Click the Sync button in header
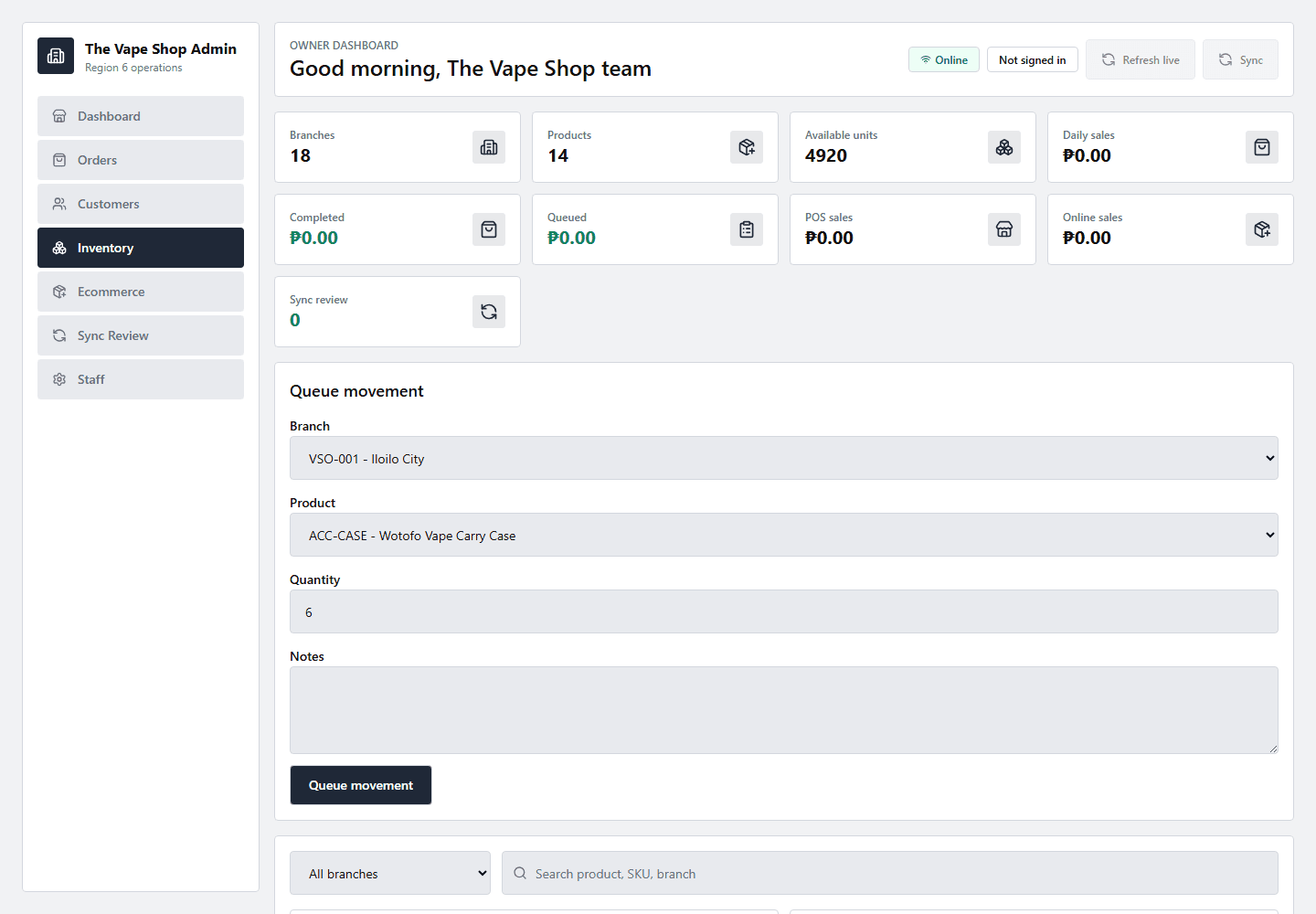The width and height of the screenshot is (1316, 914). (1240, 59)
